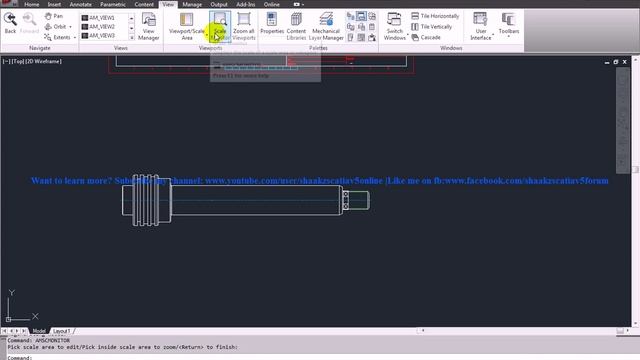Open Mechanical Layer Manager
The height and width of the screenshot is (360, 640).
point(326,26)
